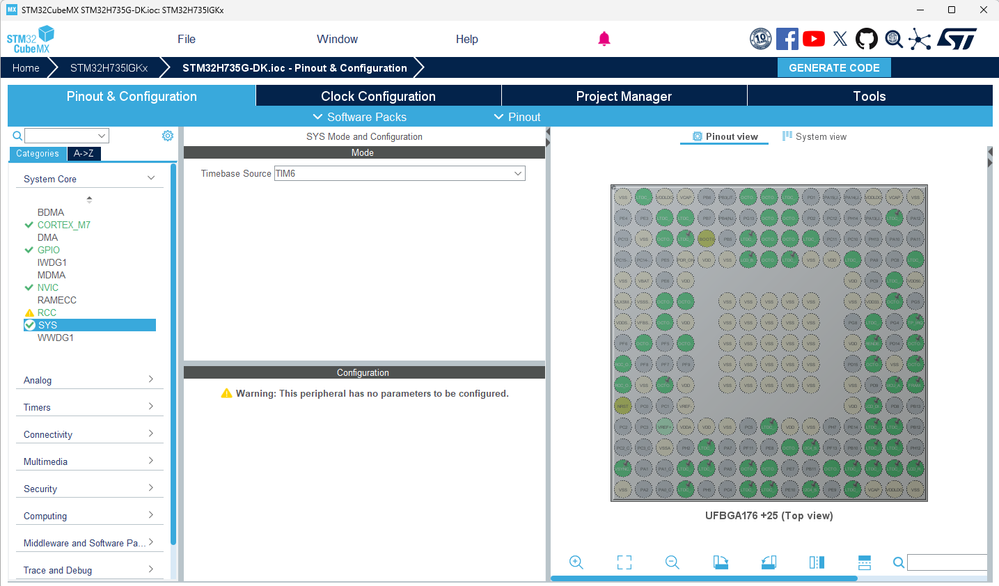
Task: Open the Pinout dropdown menu
Action: tap(517, 117)
